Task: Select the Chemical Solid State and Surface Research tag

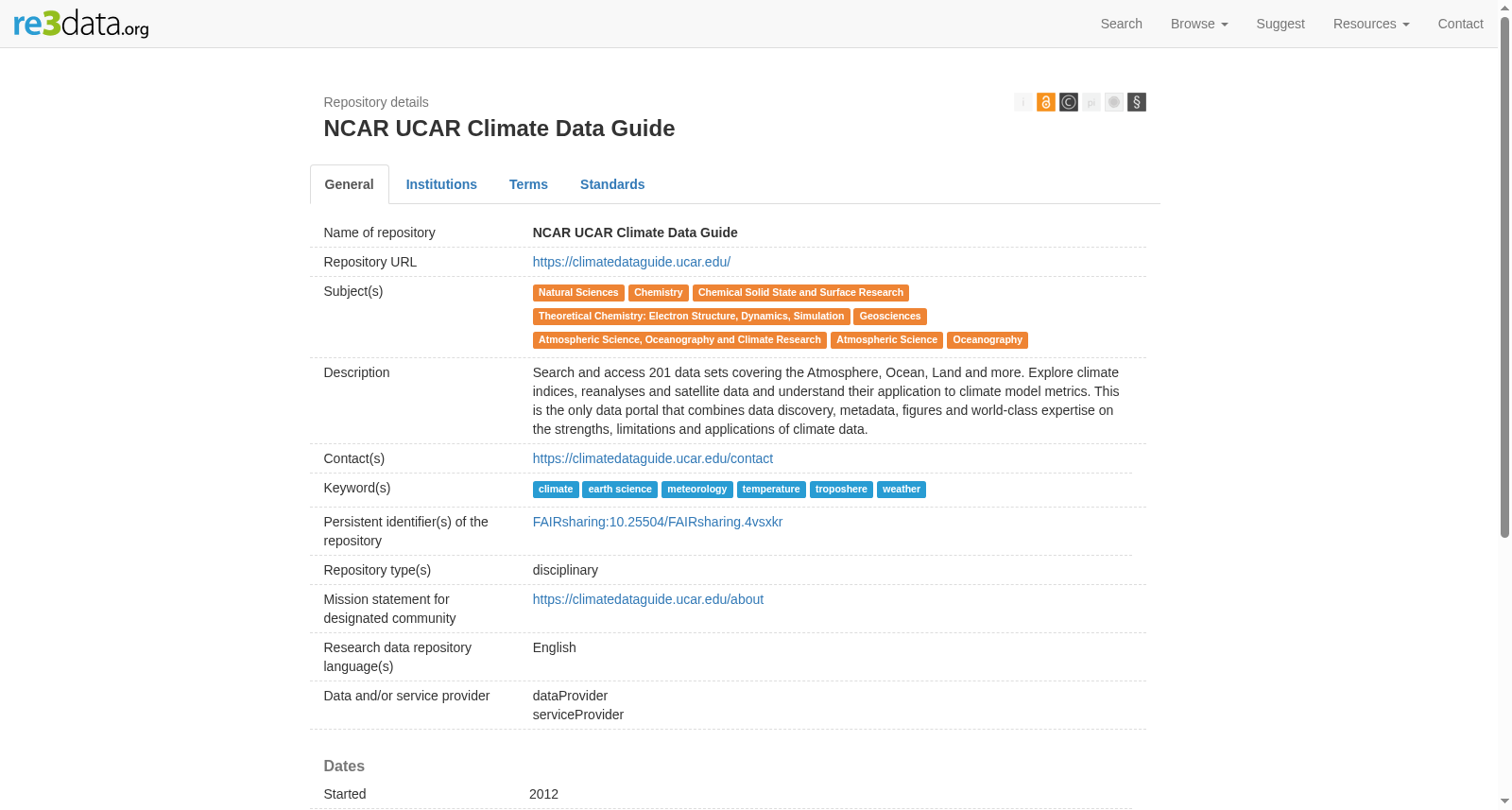Action: tap(800, 293)
